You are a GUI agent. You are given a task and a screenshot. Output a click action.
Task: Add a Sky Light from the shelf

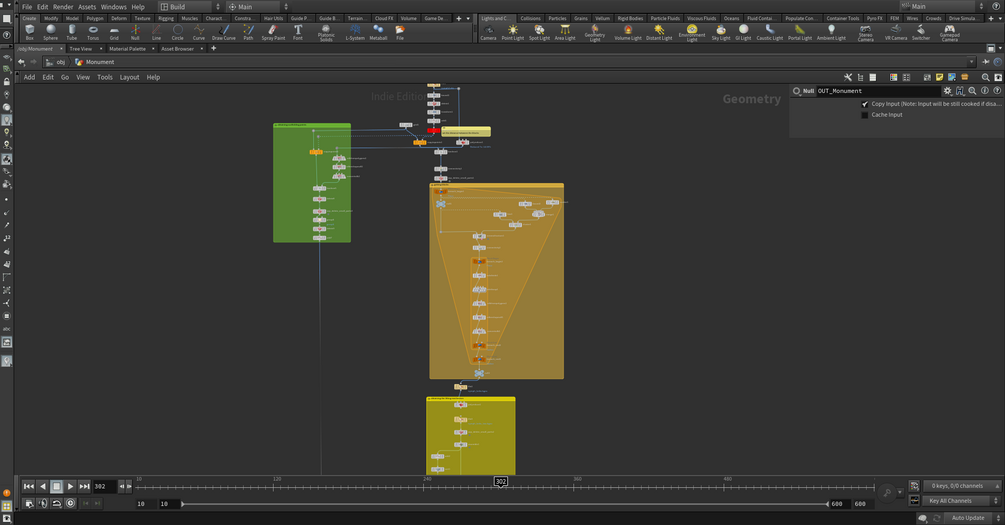click(x=721, y=33)
